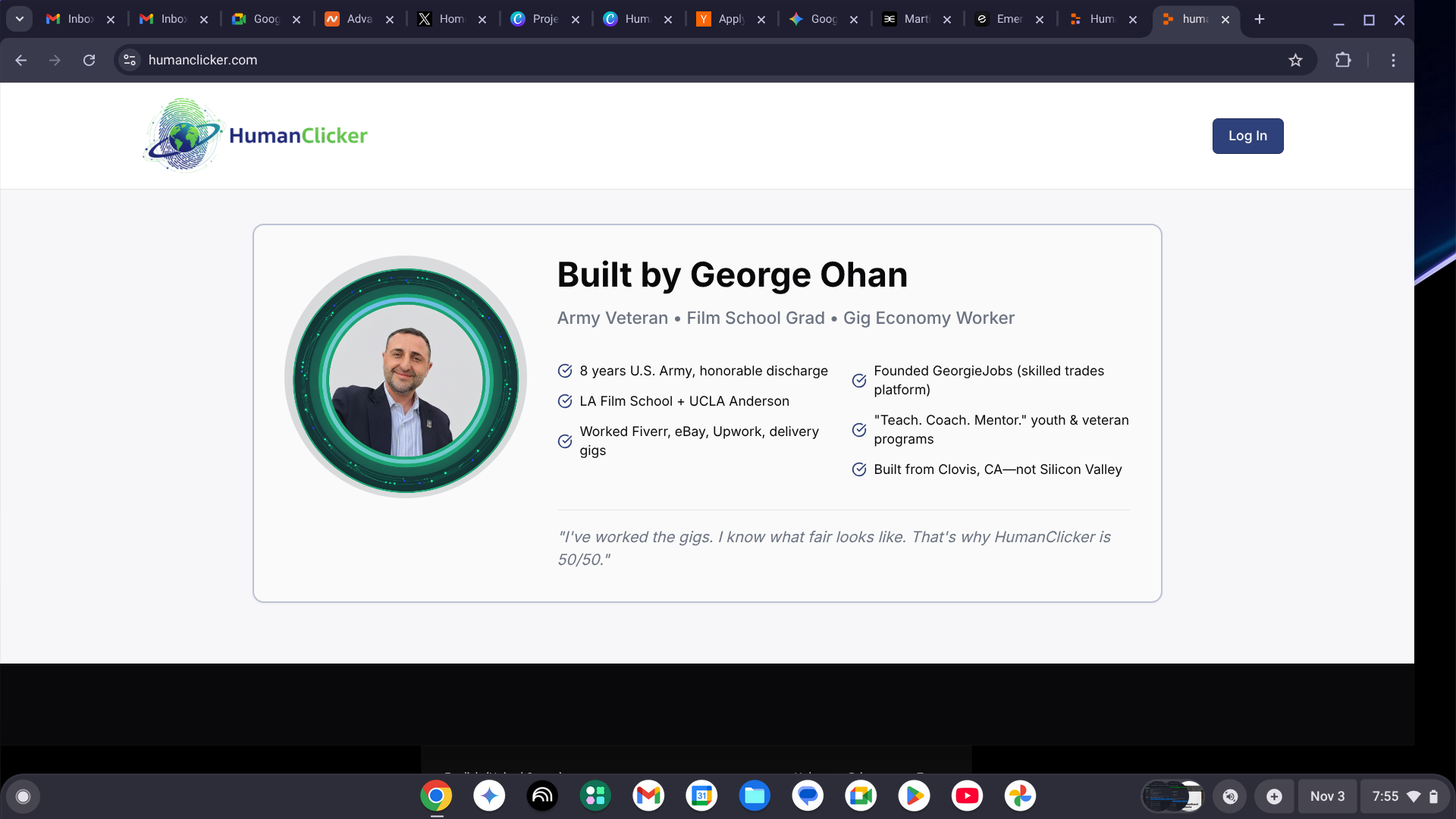1456x819 pixels.
Task: Open Chrome's three-dot menu
Action: tap(1393, 60)
